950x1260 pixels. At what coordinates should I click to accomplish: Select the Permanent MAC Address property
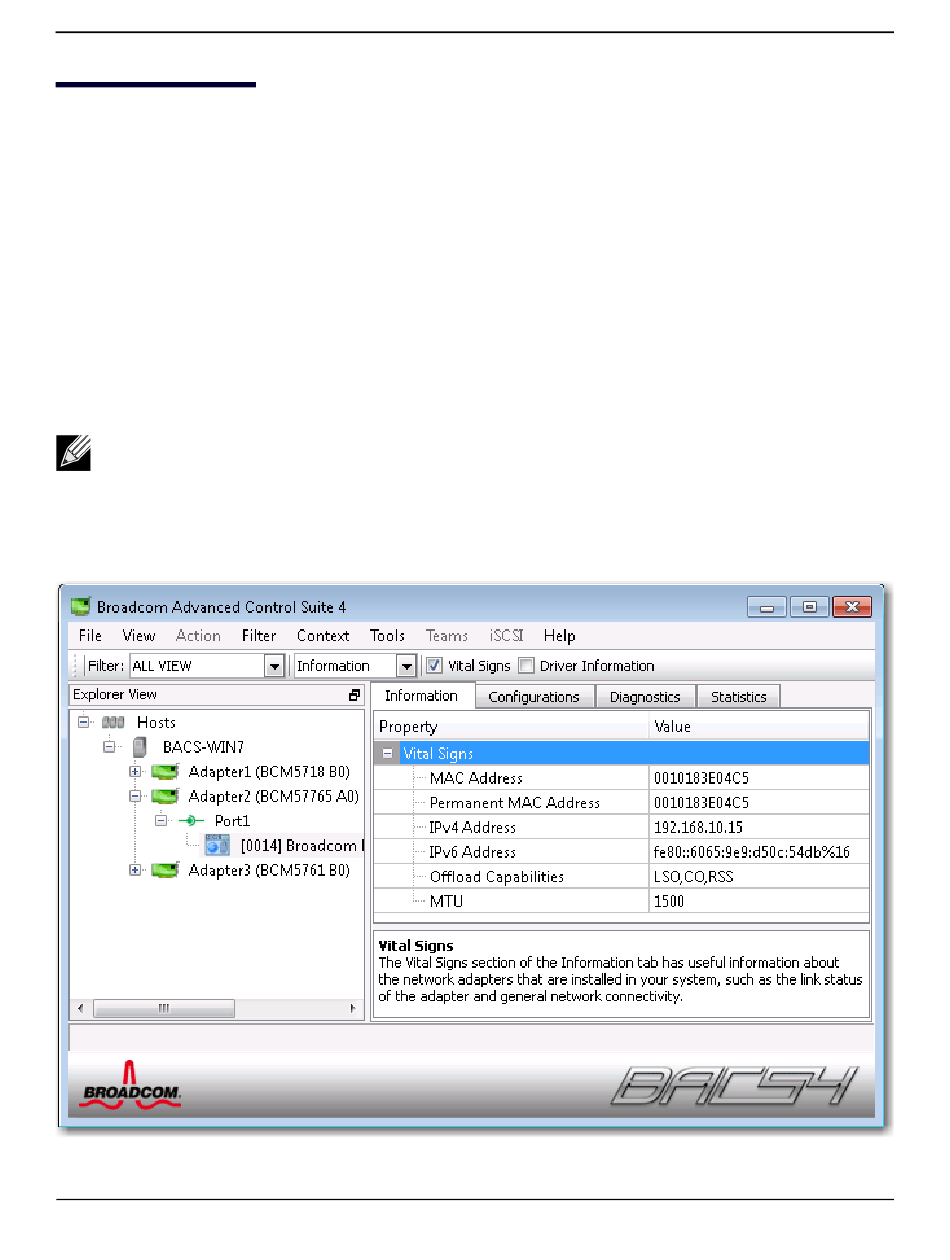[x=621, y=803]
